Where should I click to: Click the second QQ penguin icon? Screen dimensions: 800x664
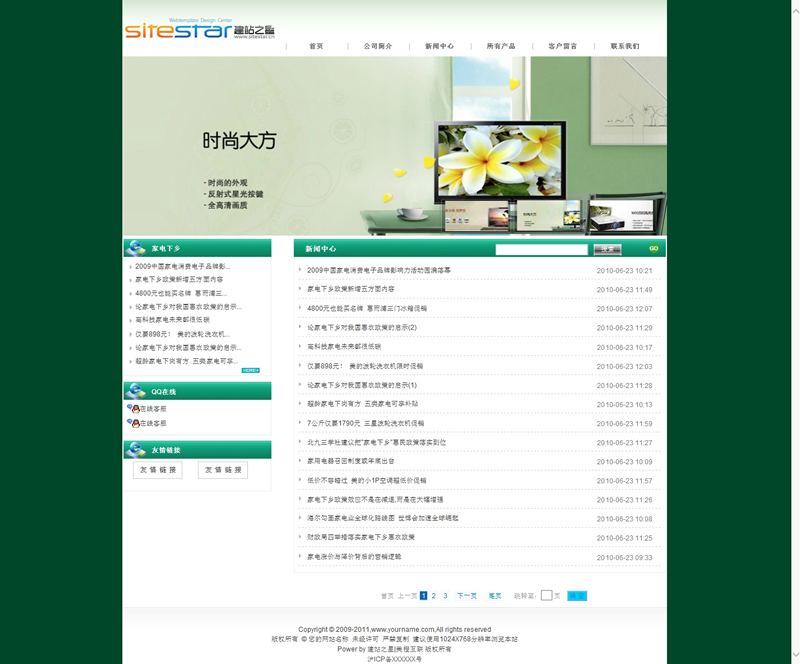coord(134,423)
